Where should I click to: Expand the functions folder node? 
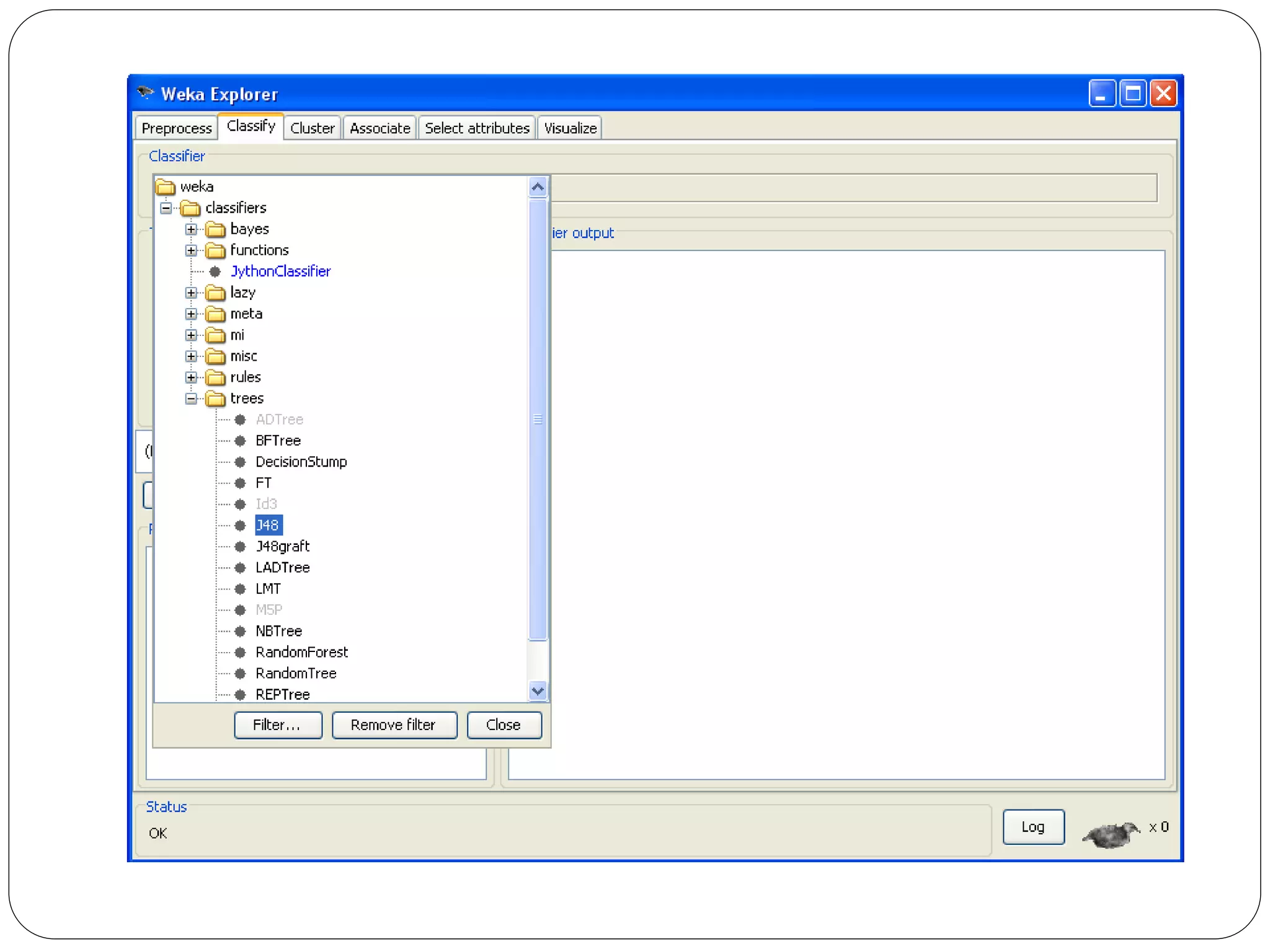click(x=191, y=250)
